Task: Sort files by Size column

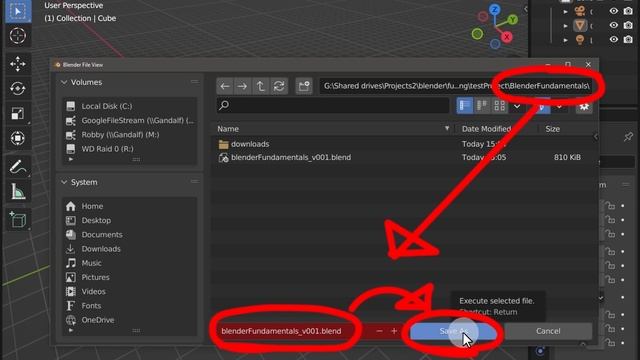Action: coord(553,129)
